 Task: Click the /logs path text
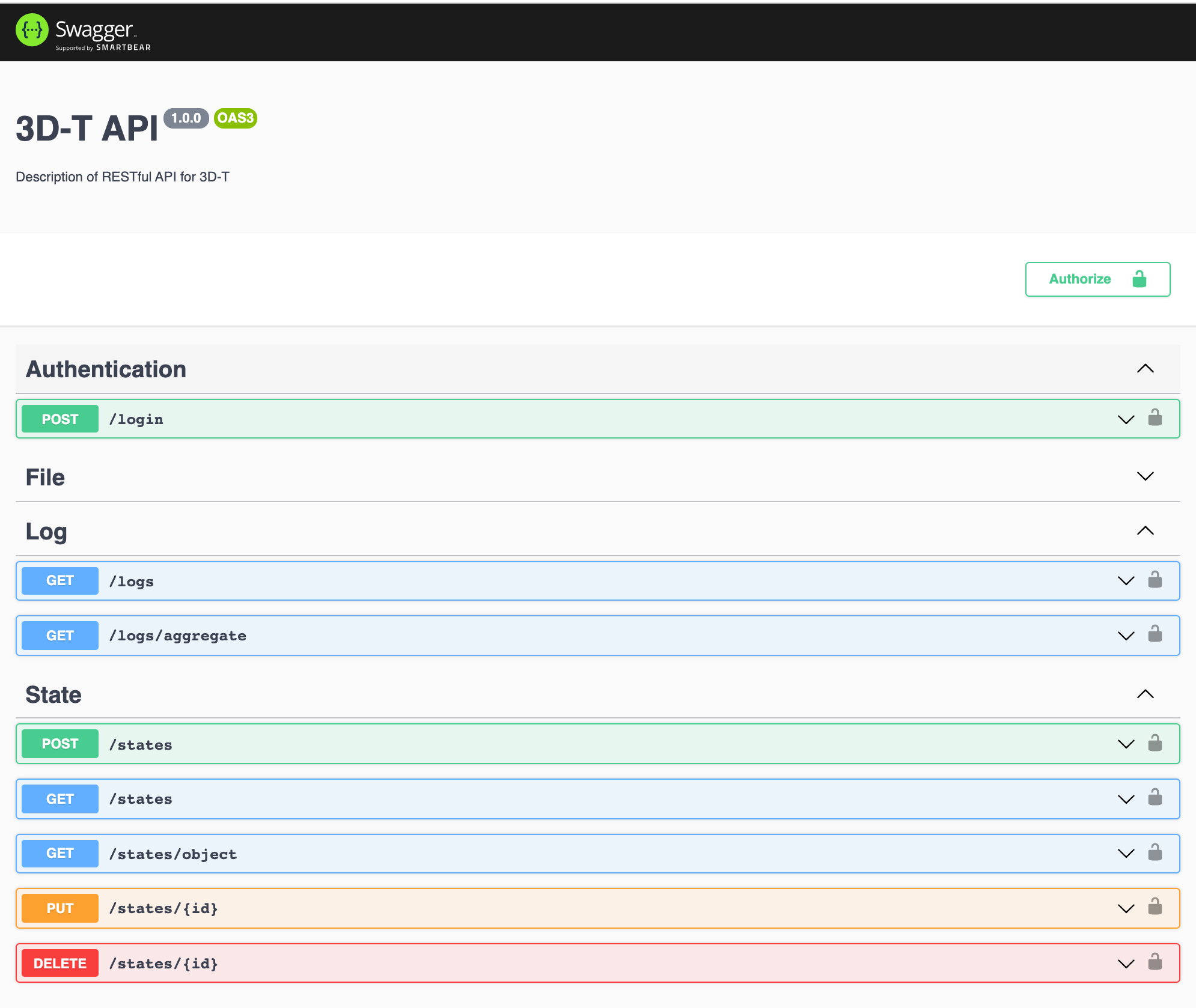coord(132,581)
